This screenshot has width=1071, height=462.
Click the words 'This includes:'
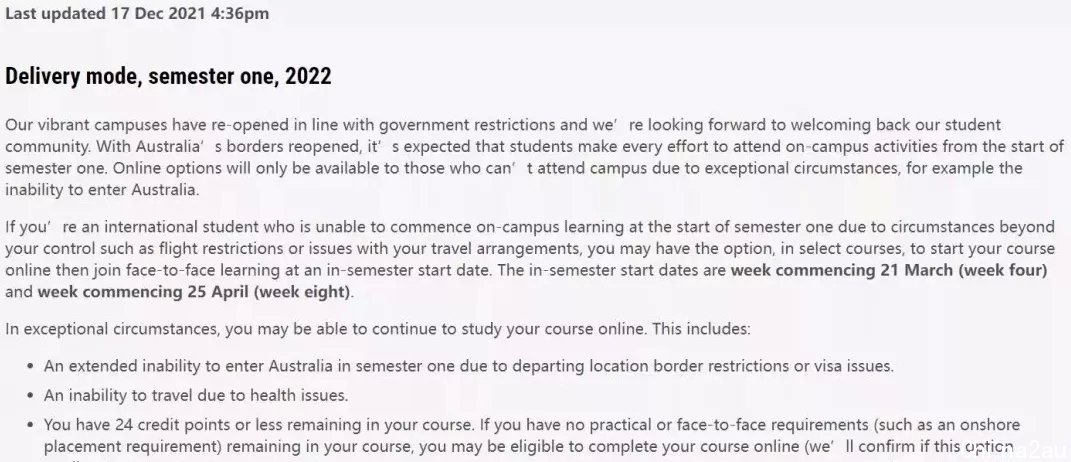coord(701,329)
